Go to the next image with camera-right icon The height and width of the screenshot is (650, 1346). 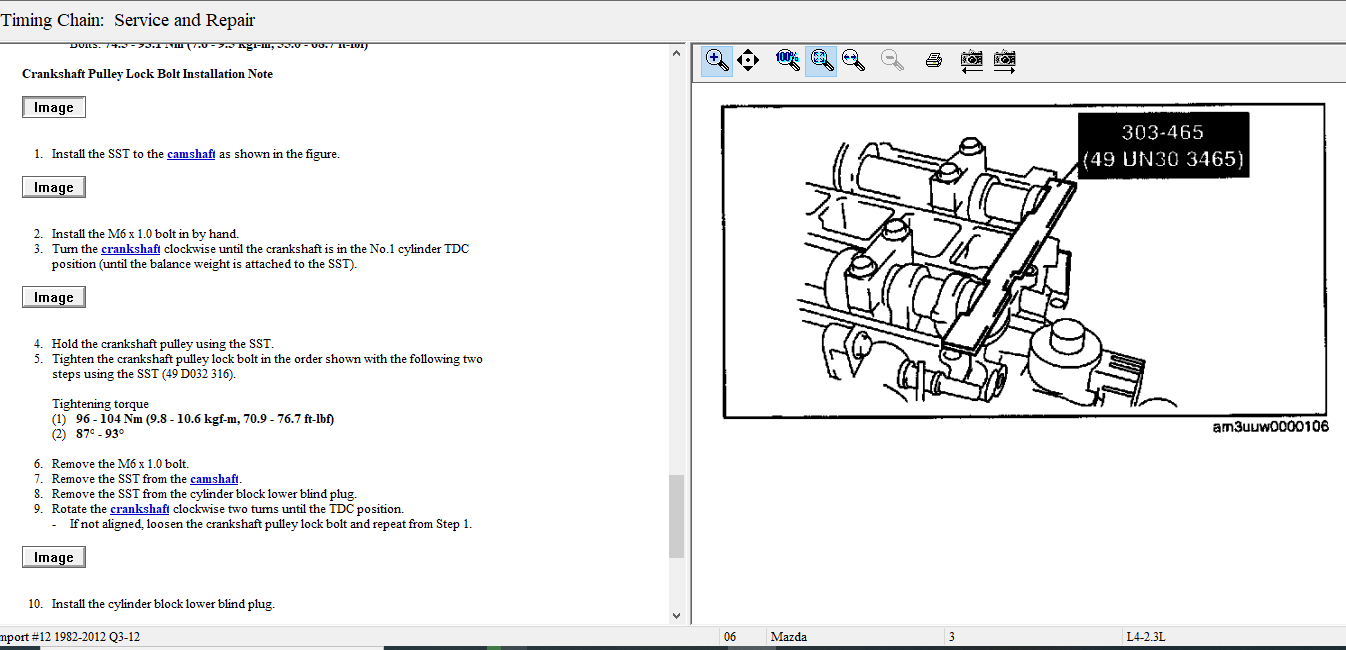1005,60
